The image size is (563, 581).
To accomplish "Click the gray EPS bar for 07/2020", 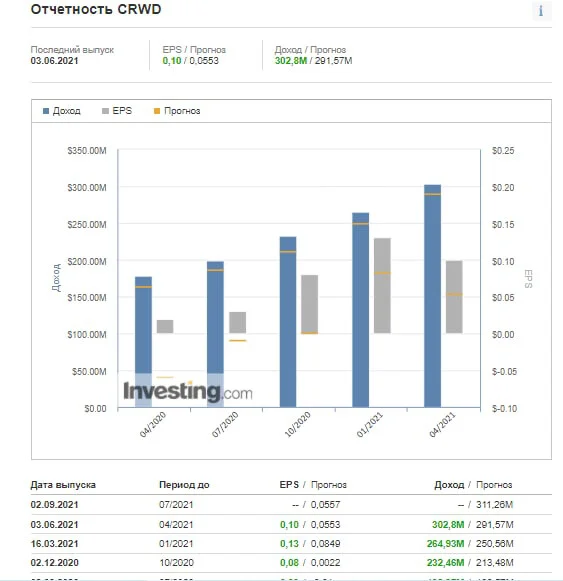I will 238,322.
